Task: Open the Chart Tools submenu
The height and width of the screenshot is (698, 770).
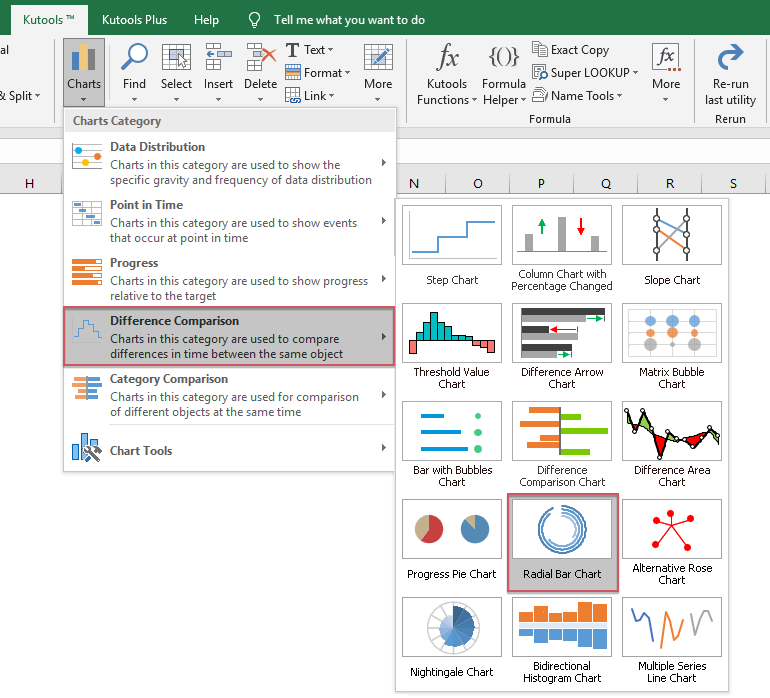Action: (x=229, y=448)
